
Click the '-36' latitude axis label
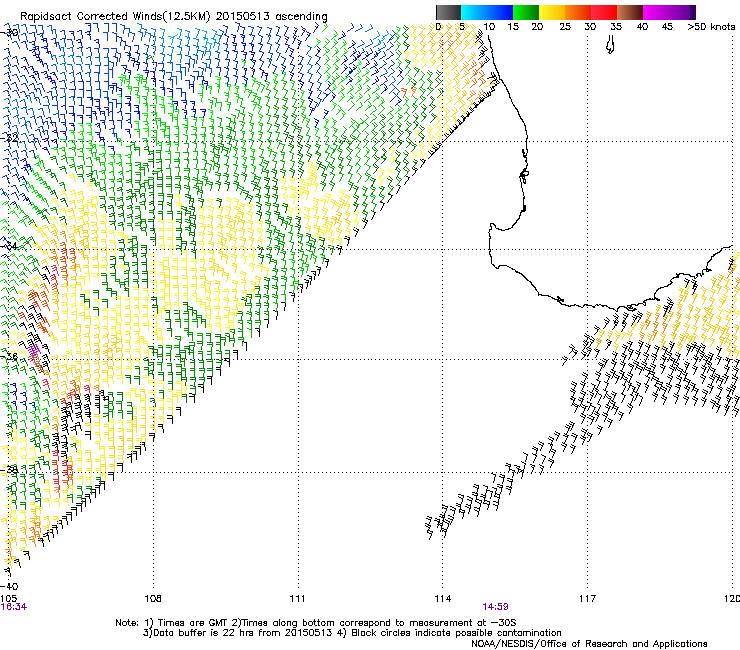[x=9, y=356]
